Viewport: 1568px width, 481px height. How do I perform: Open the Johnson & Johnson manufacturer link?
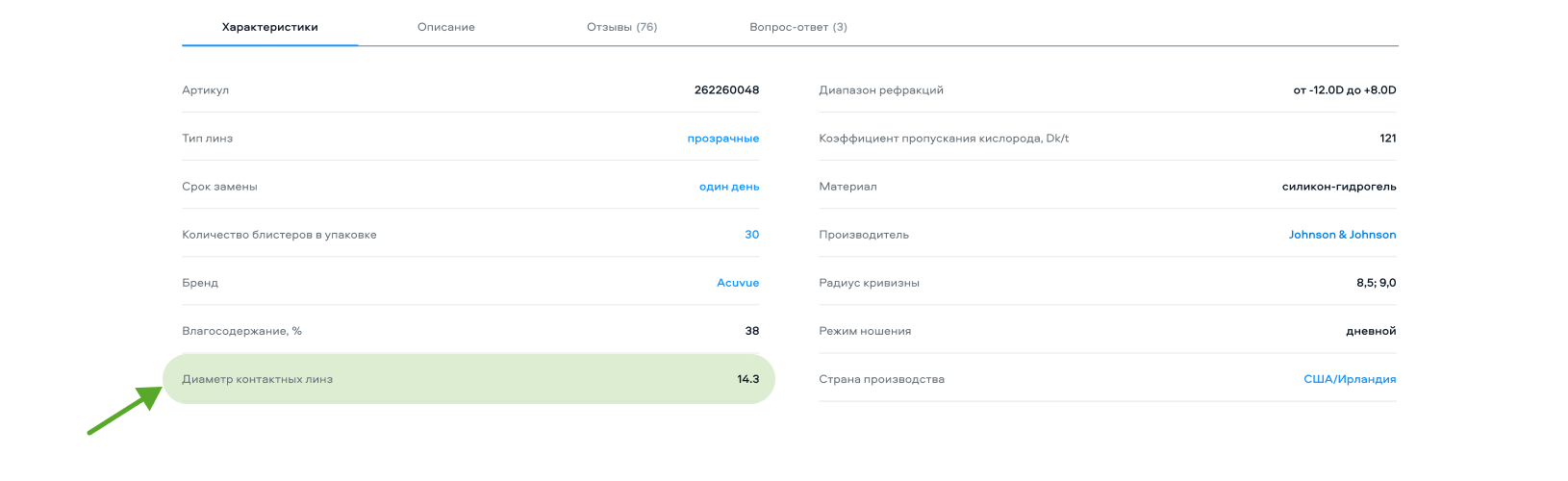[1343, 235]
